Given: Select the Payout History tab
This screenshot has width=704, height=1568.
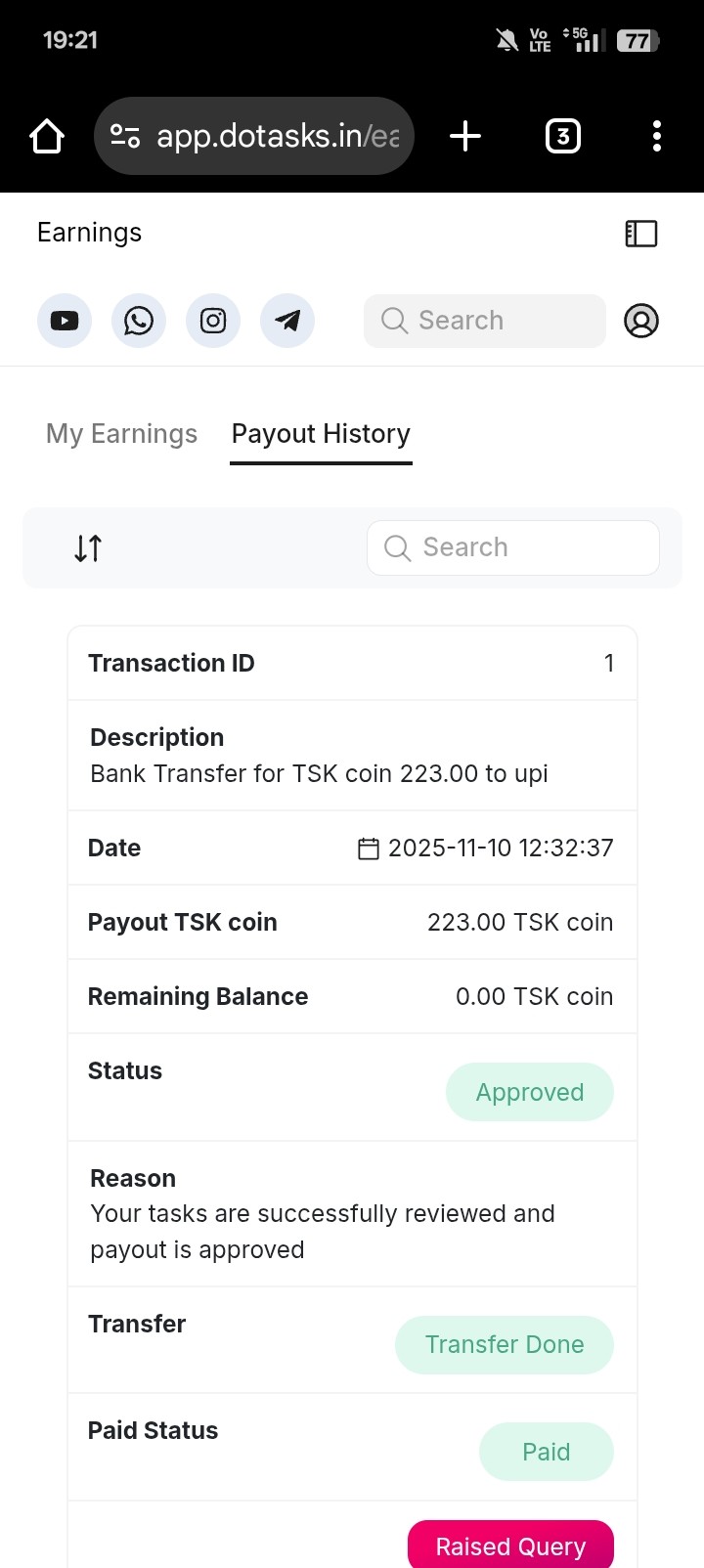Looking at the screenshot, I should pyautogui.click(x=321, y=434).
